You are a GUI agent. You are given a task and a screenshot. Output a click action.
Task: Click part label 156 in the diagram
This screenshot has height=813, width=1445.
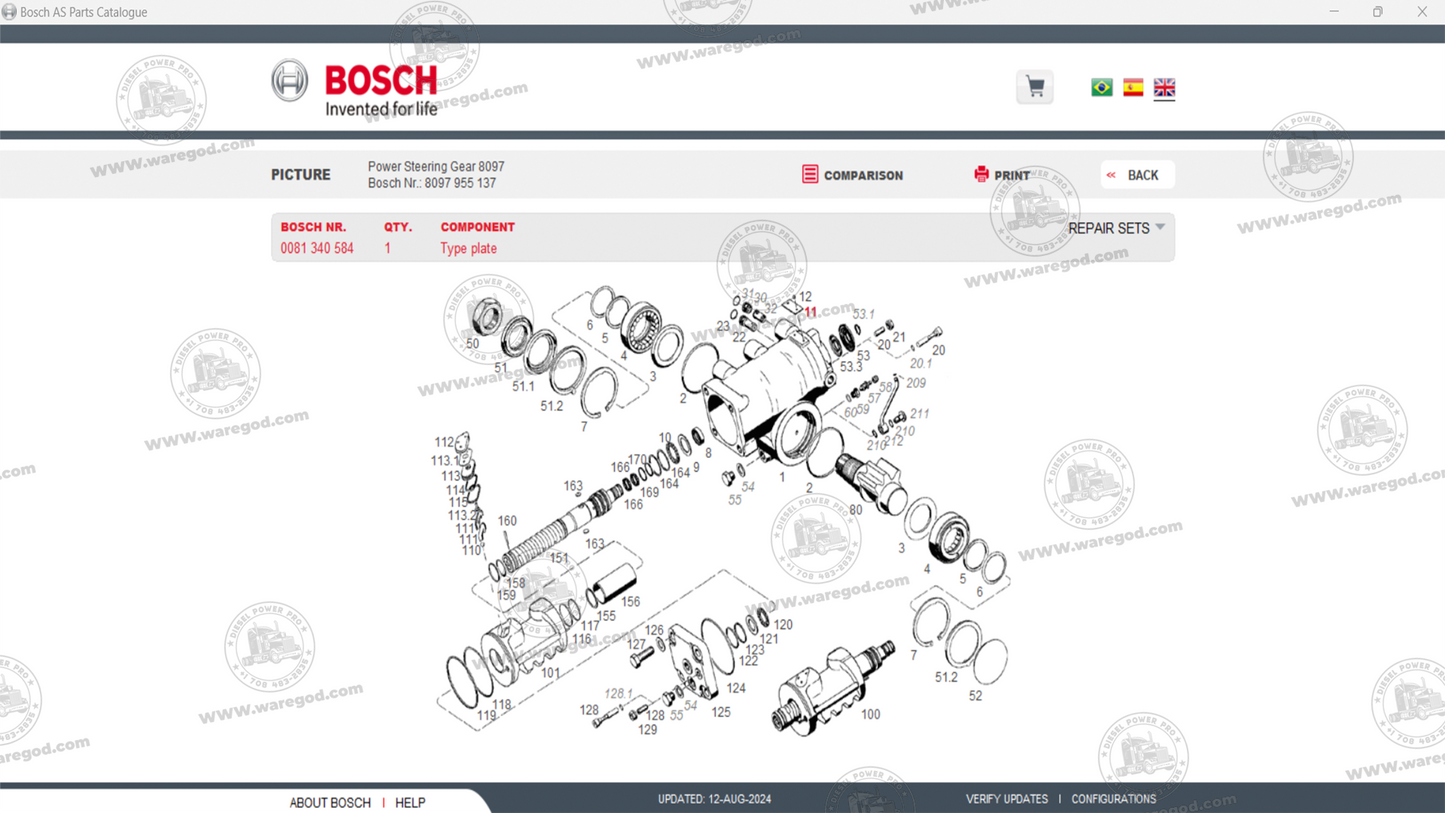click(630, 602)
